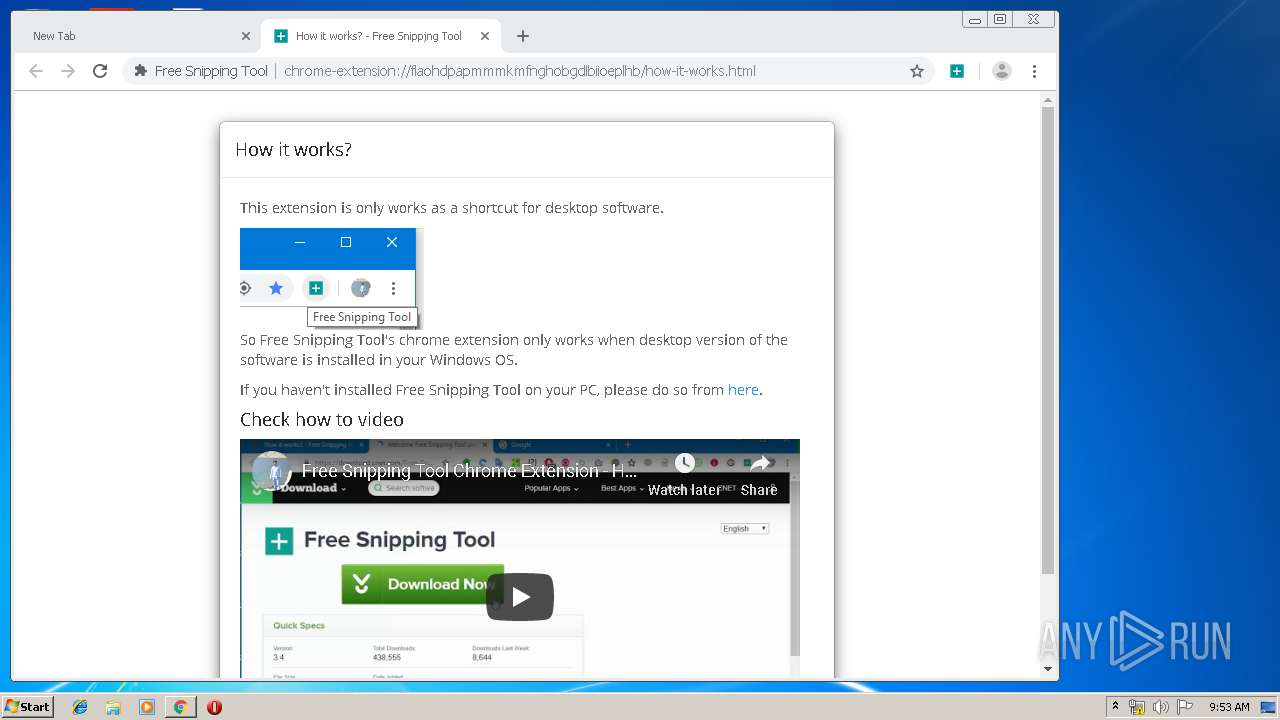
Task: Follow the 'here' download link
Action: point(743,390)
